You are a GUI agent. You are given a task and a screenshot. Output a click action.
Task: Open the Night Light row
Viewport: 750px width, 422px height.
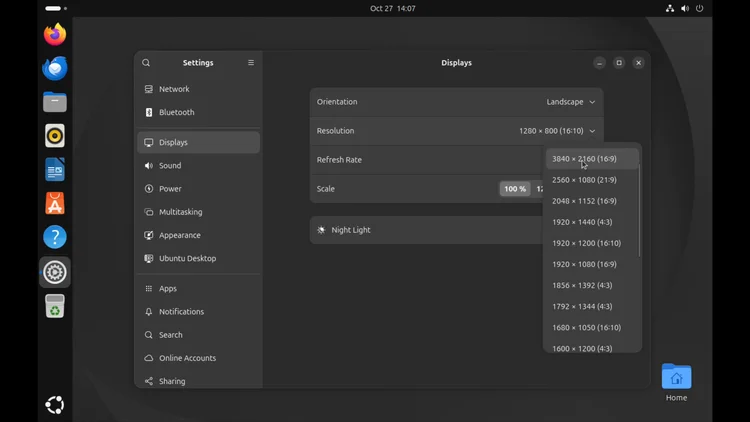click(426, 230)
